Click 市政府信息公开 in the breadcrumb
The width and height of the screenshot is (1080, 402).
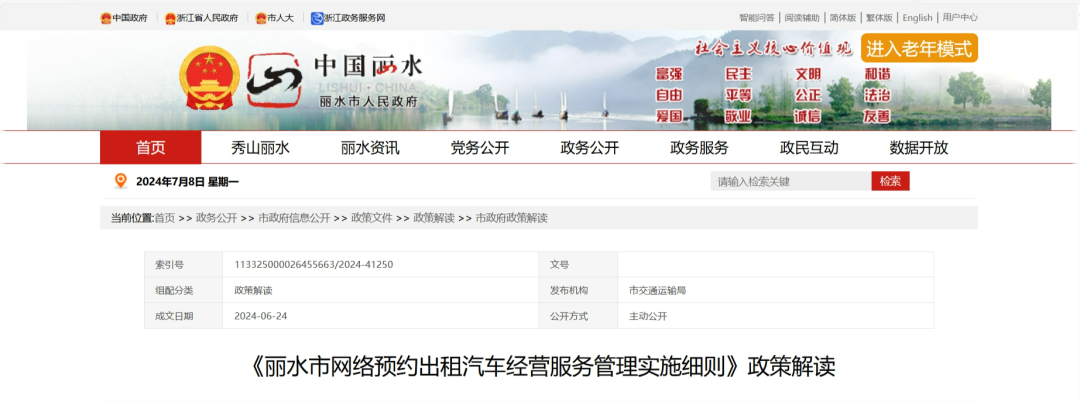294,218
